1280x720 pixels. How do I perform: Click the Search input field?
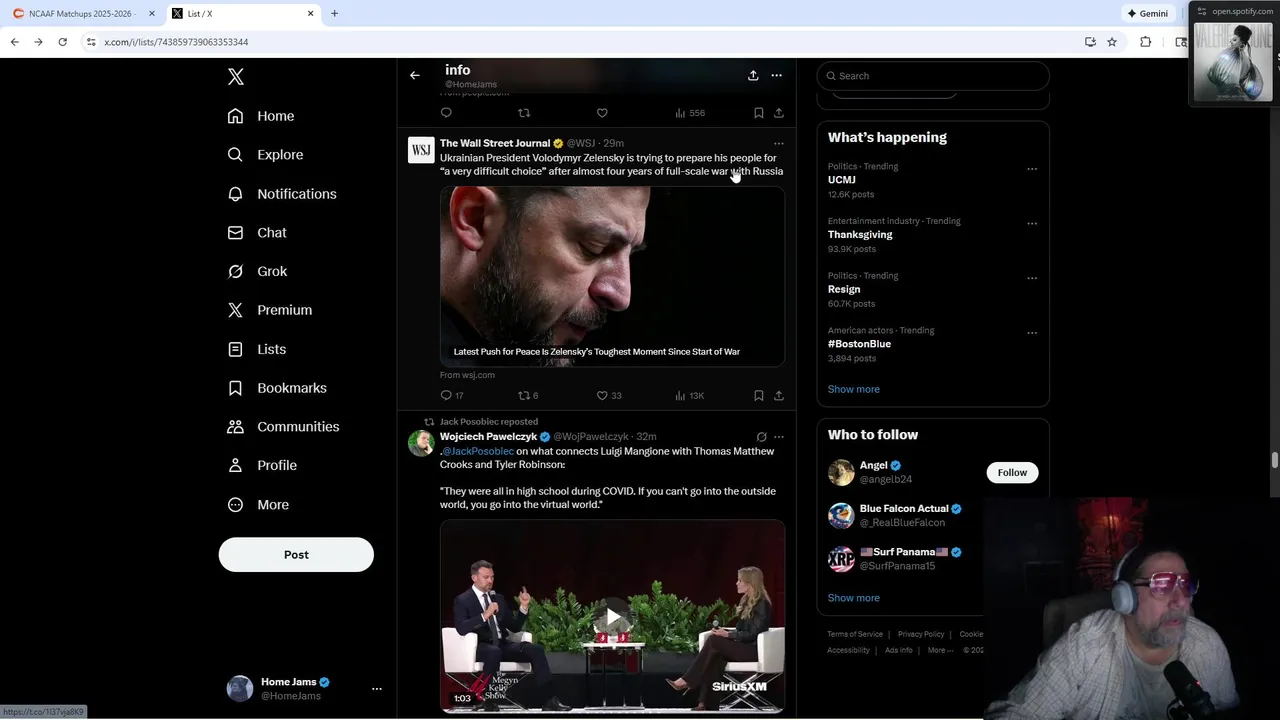point(933,76)
